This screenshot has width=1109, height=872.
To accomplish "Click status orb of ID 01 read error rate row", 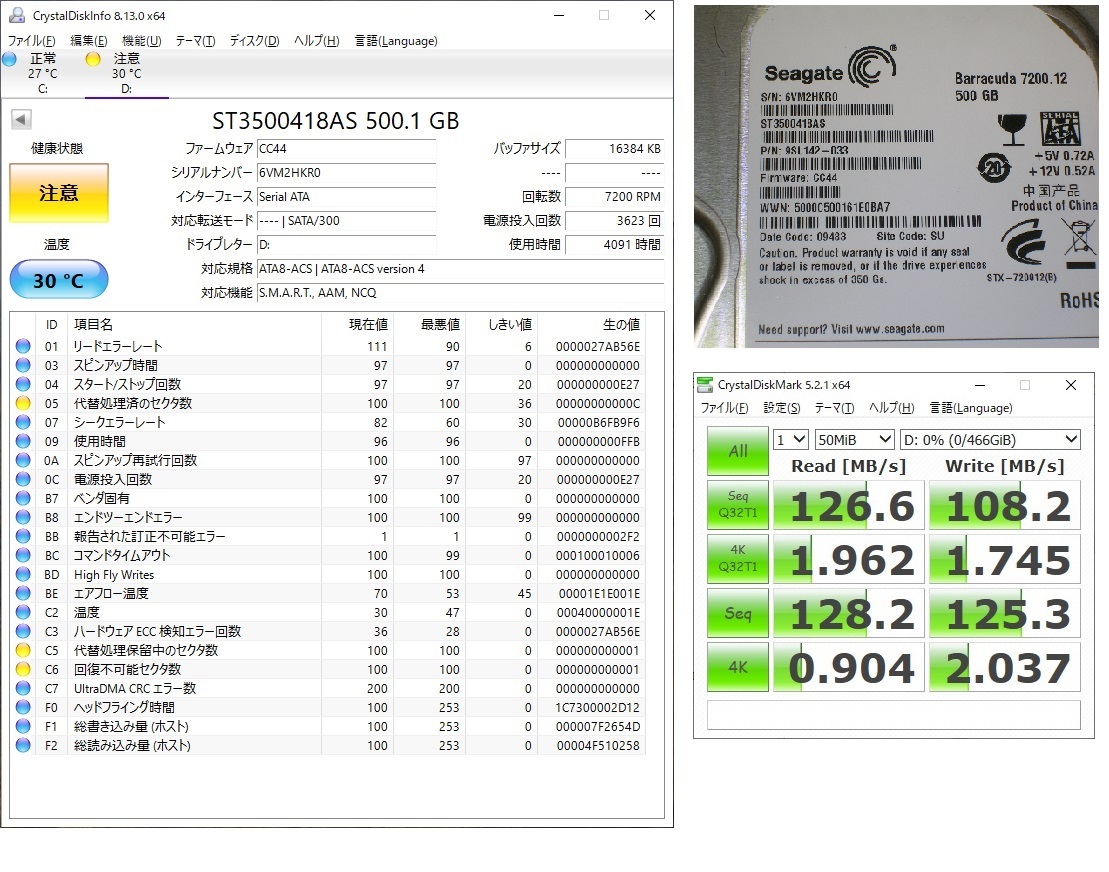I will 23,346.
